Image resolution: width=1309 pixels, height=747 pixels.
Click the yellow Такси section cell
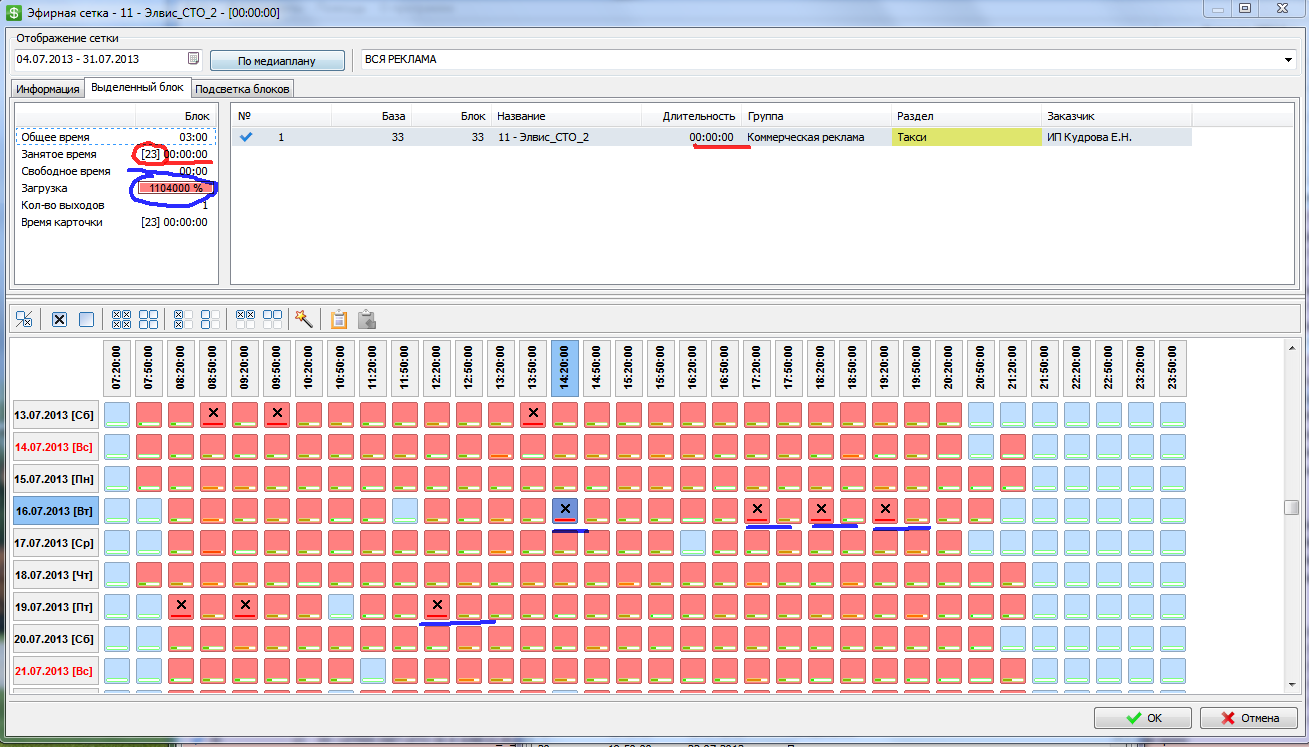[966, 137]
